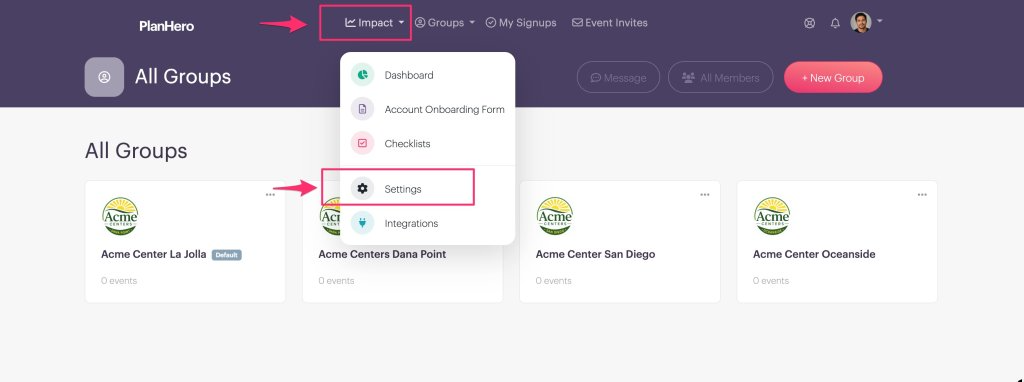
Task: Click the New Group button
Action: (833, 77)
